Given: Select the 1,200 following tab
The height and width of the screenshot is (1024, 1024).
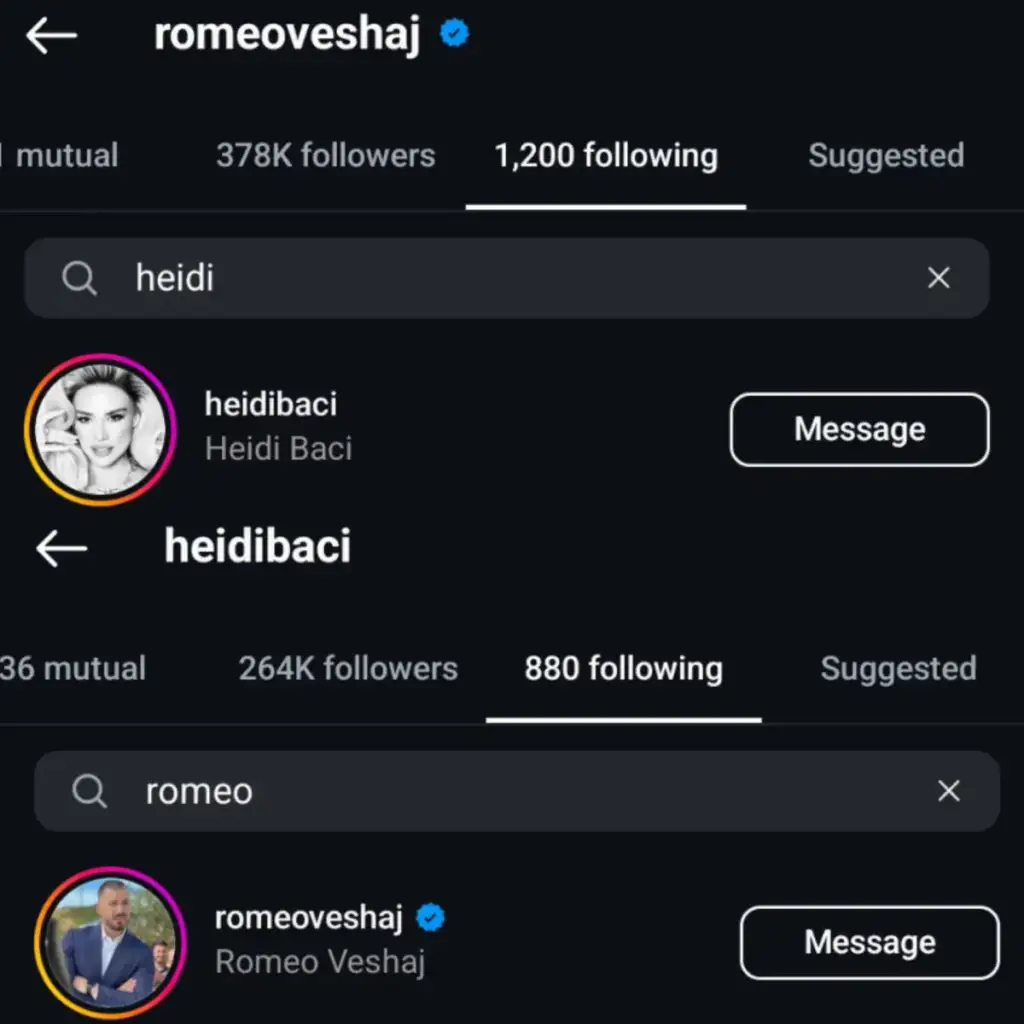Looking at the screenshot, I should pos(606,156).
